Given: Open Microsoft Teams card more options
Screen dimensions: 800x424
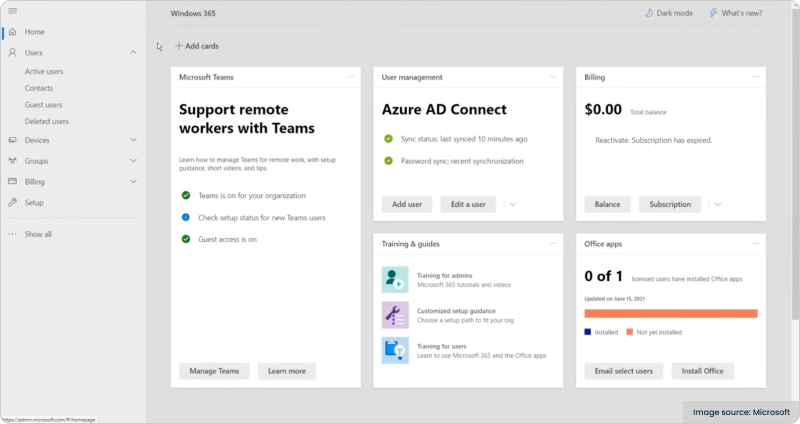Looking at the screenshot, I should tap(351, 77).
